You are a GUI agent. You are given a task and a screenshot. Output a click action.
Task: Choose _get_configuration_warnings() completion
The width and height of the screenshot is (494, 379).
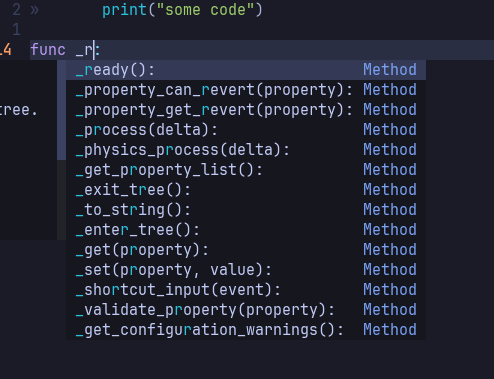tap(246, 330)
